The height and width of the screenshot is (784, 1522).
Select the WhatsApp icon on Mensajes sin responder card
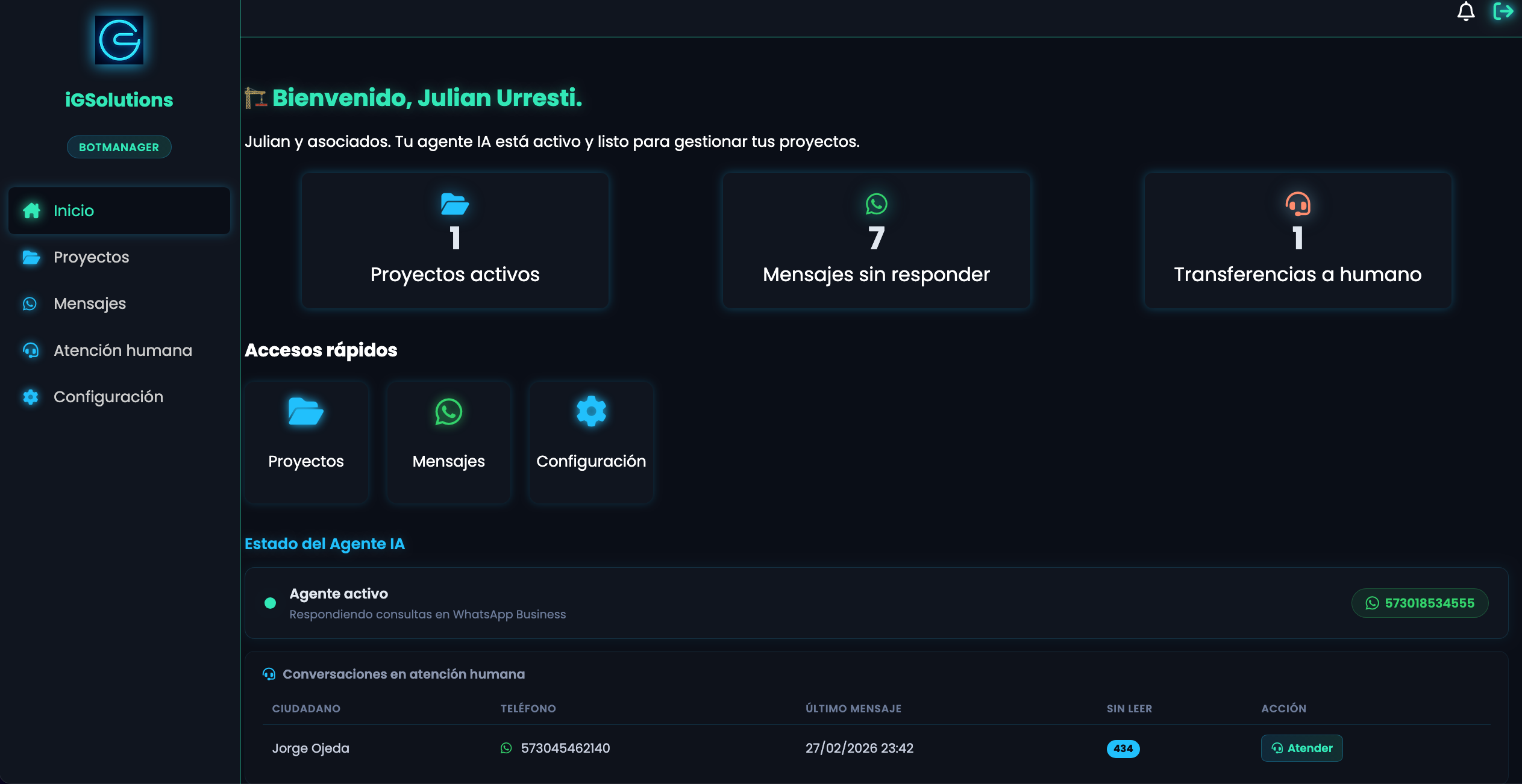[x=875, y=204]
